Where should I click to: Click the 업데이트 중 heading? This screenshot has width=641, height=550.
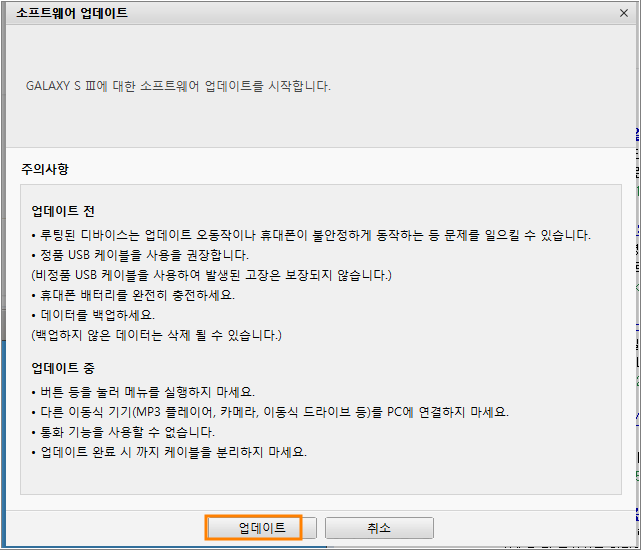63,368
